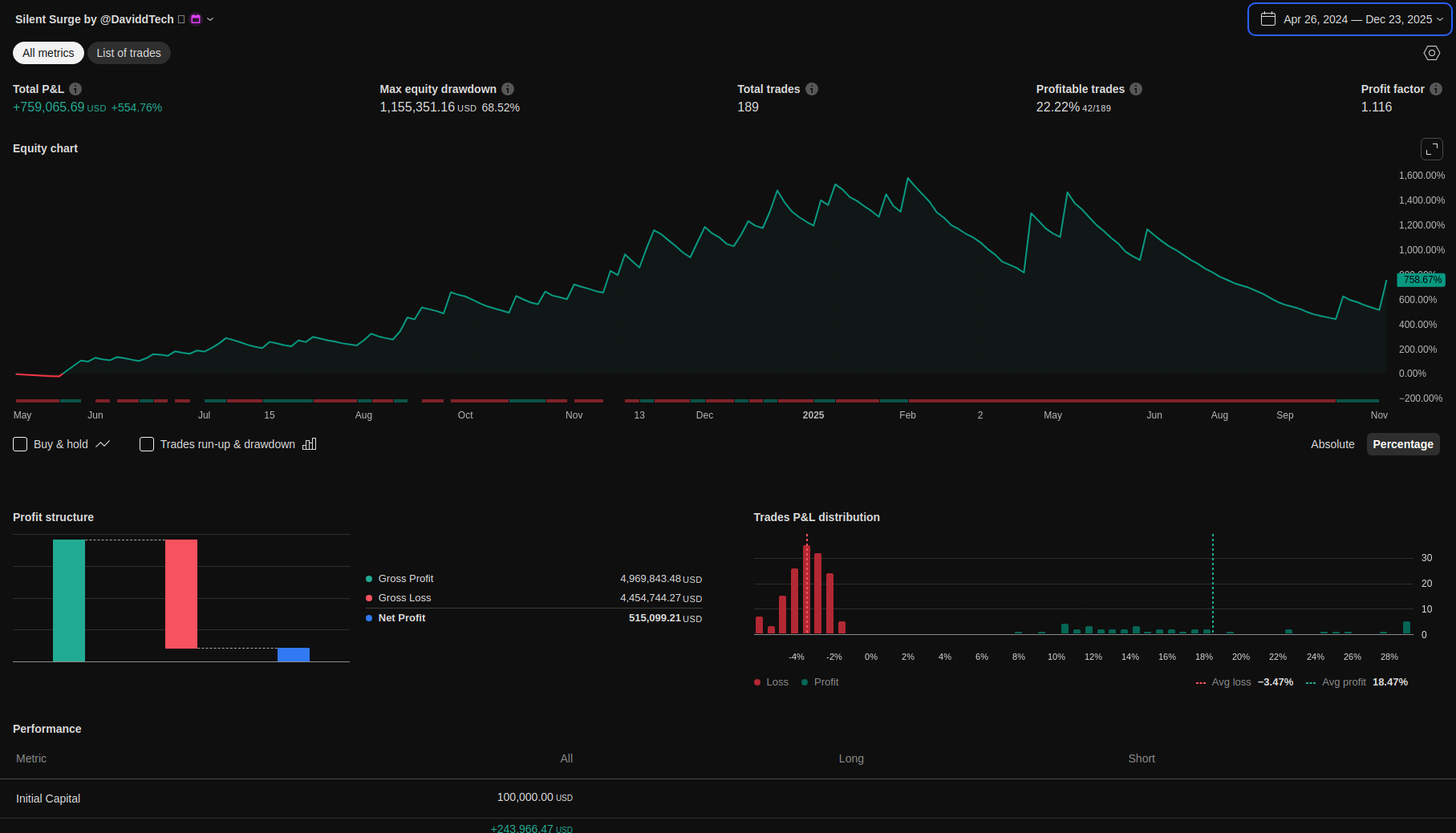The height and width of the screenshot is (833, 1456).
Task: Click the red Gross Loss bar
Action: 181,593
